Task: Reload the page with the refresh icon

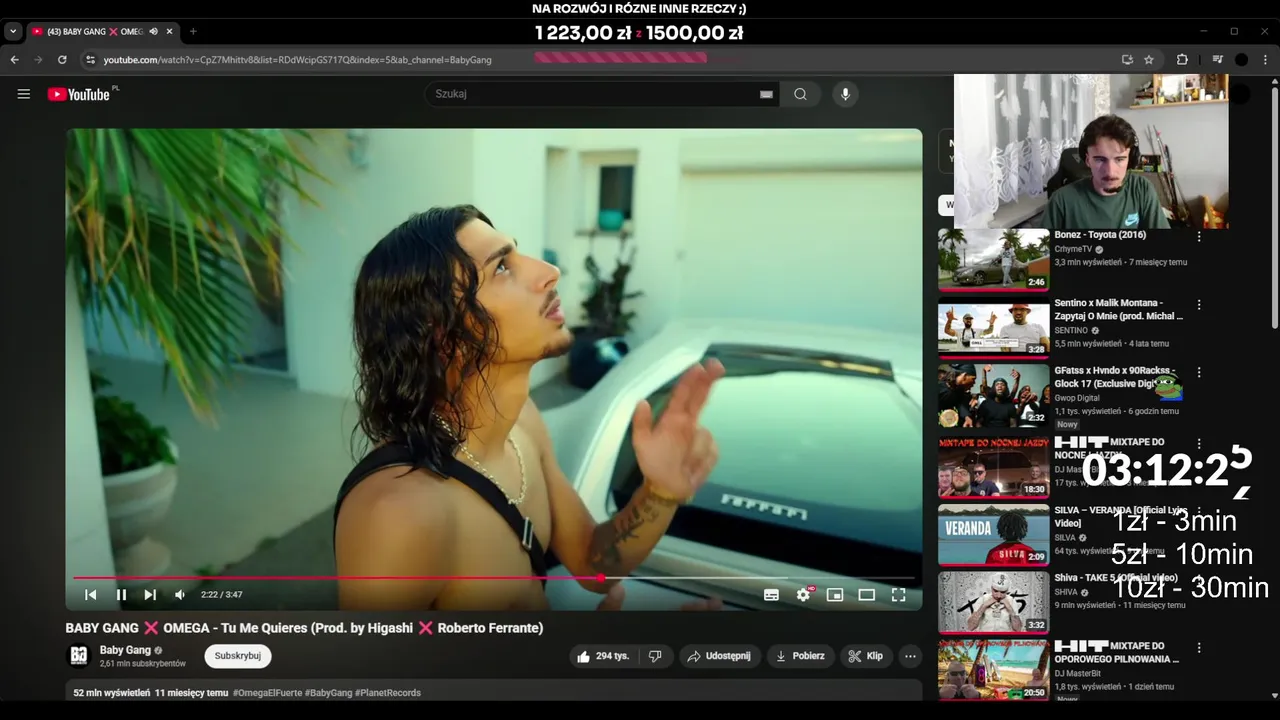Action: [x=62, y=60]
